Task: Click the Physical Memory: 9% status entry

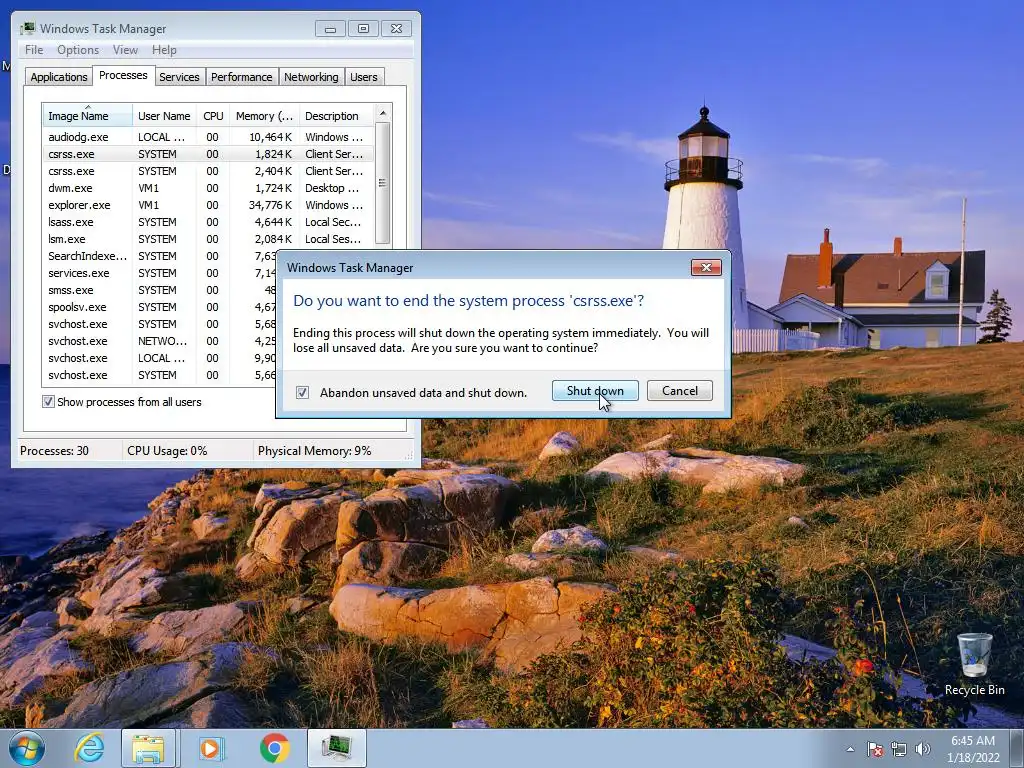Action: click(x=314, y=451)
